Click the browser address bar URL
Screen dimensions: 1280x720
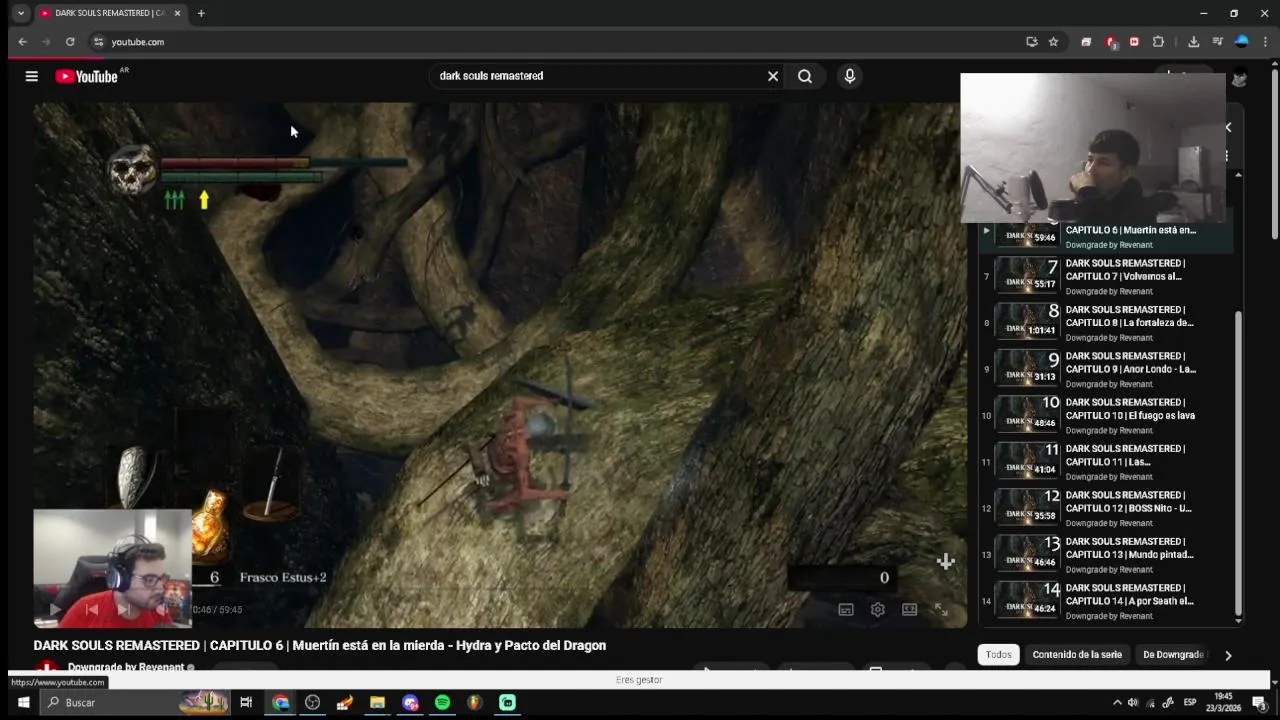137,42
